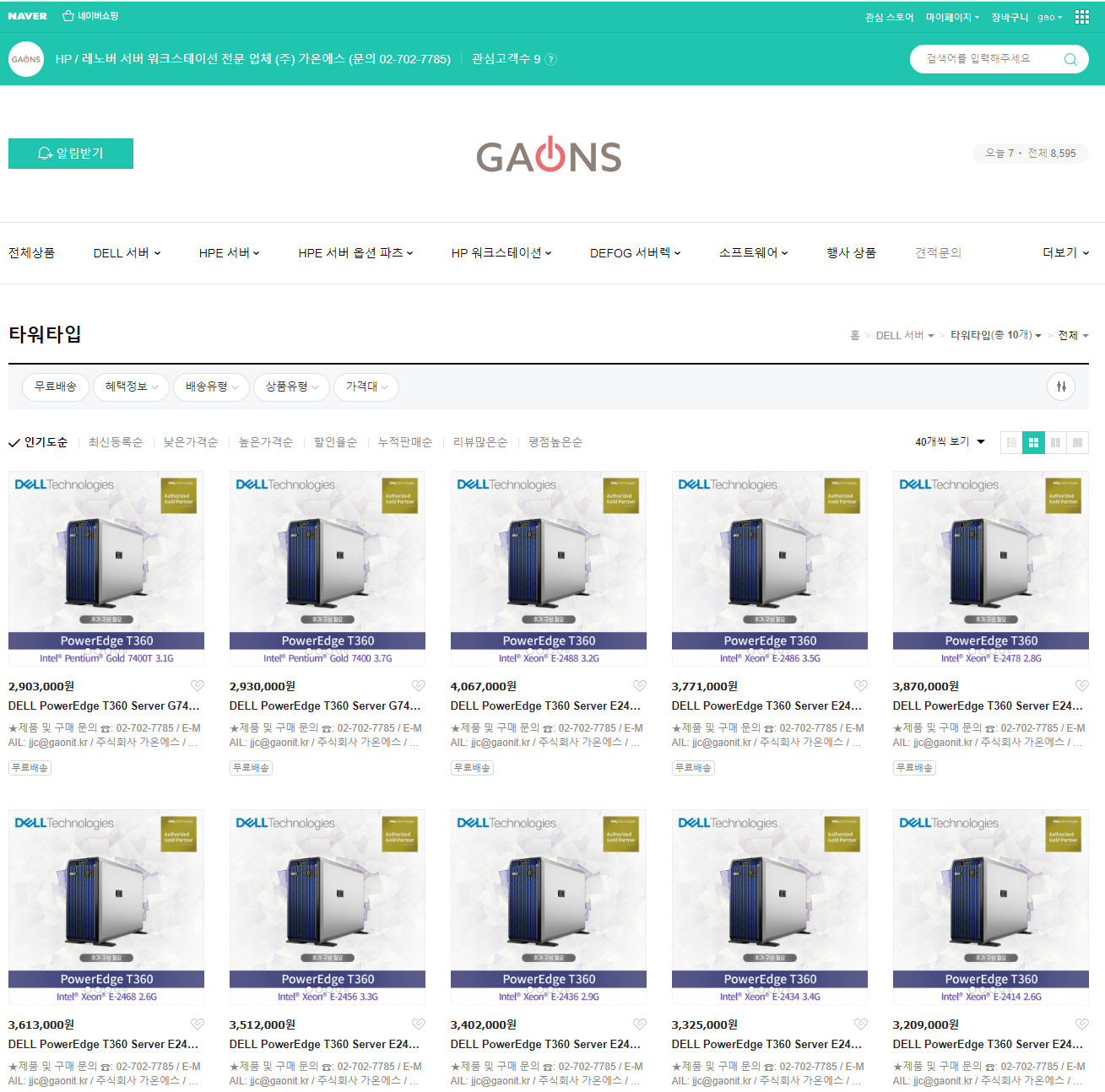This screenshot has width=1105, height=1092.
Task: Expand the DEFOG 서버랙 menu
Action: pos(635,253)
